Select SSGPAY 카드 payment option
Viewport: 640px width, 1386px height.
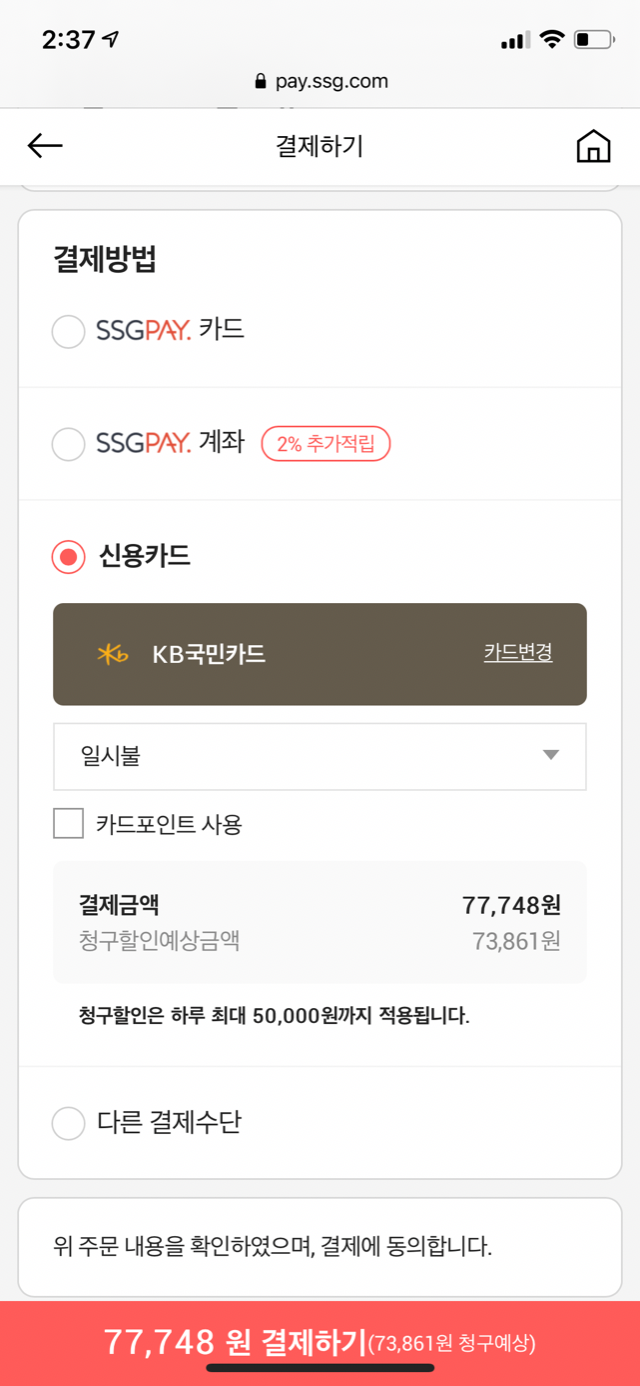pos(68,331)
